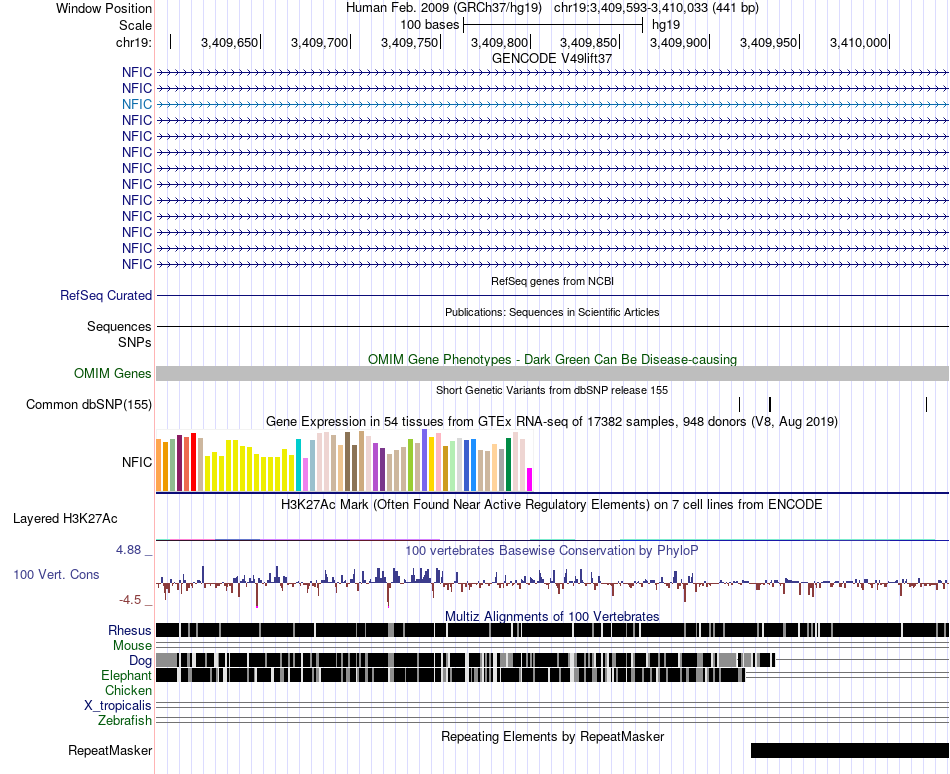Click the Scale label
The width and height of the screenshot is (950, 774).
tap(135, 25)
